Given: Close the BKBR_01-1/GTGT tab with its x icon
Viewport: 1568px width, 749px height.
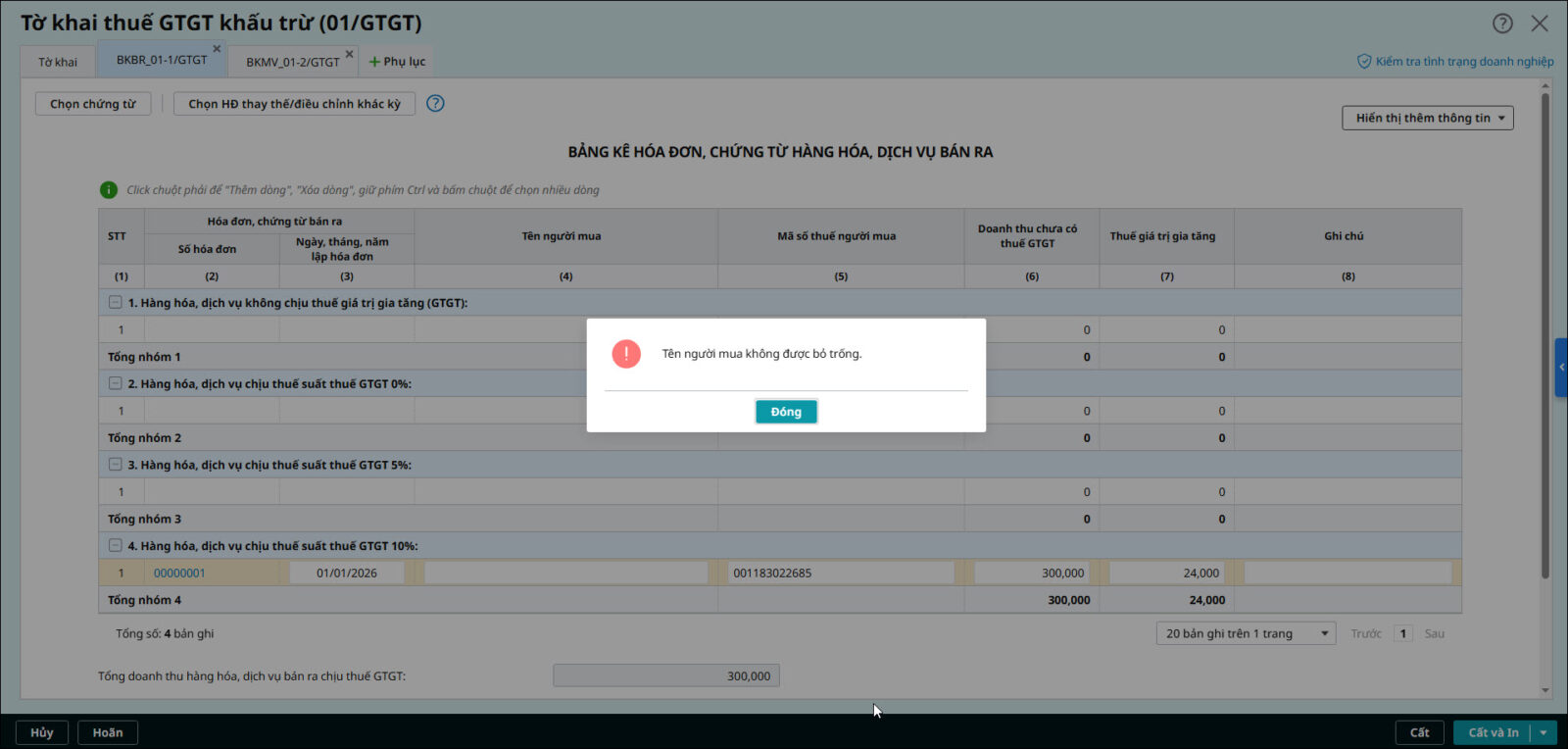Looking at the screenshot, I should (217, 49).
